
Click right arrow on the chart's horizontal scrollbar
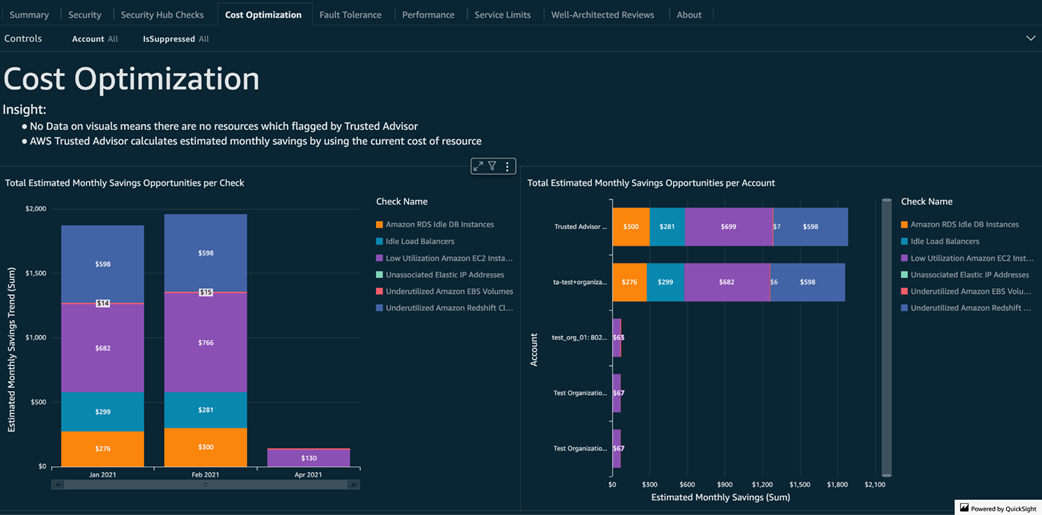pyautogui.click(x=353, y=485)
